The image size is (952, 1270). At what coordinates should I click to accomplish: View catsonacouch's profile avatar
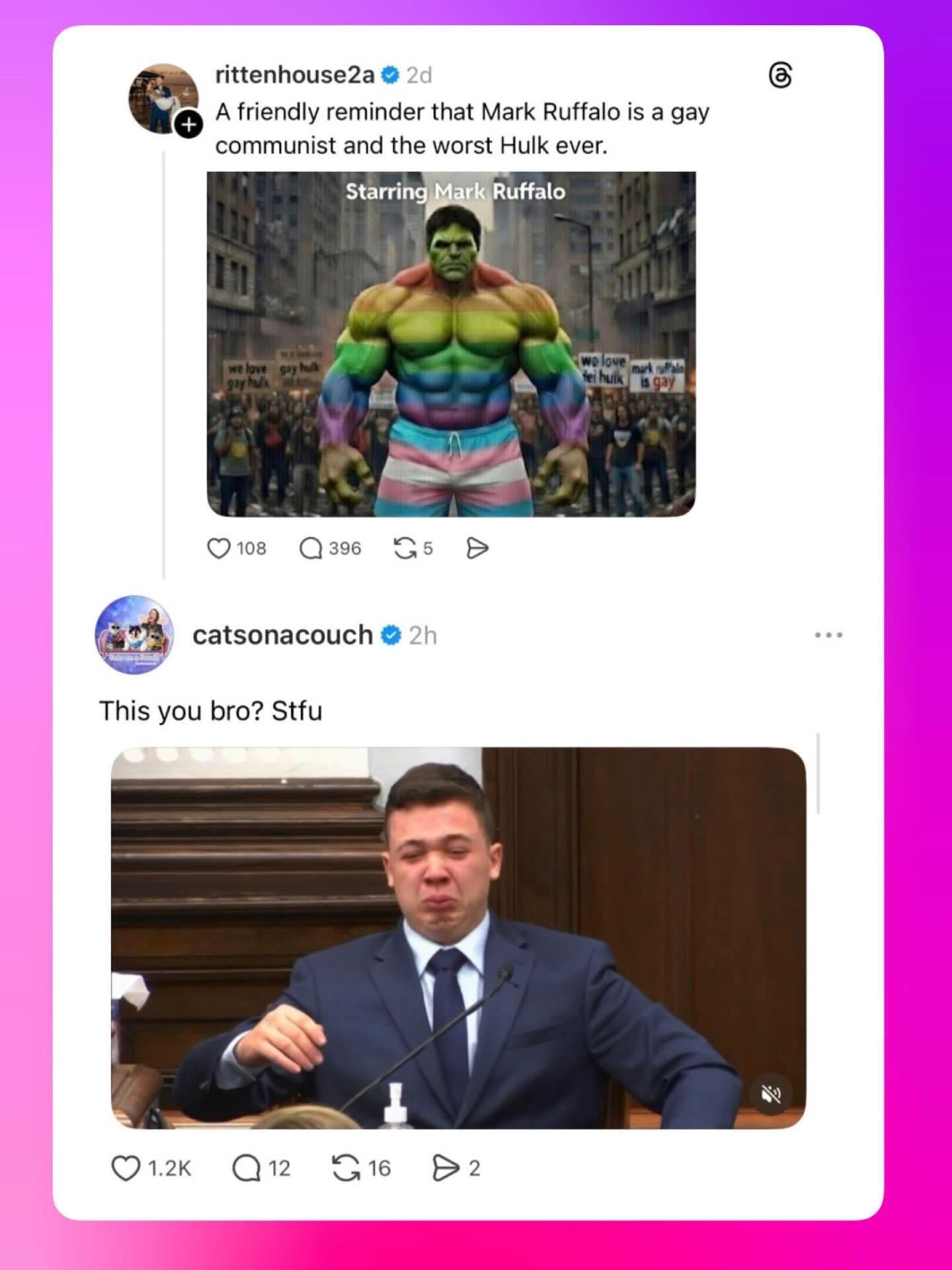click(x=135, y=635)
